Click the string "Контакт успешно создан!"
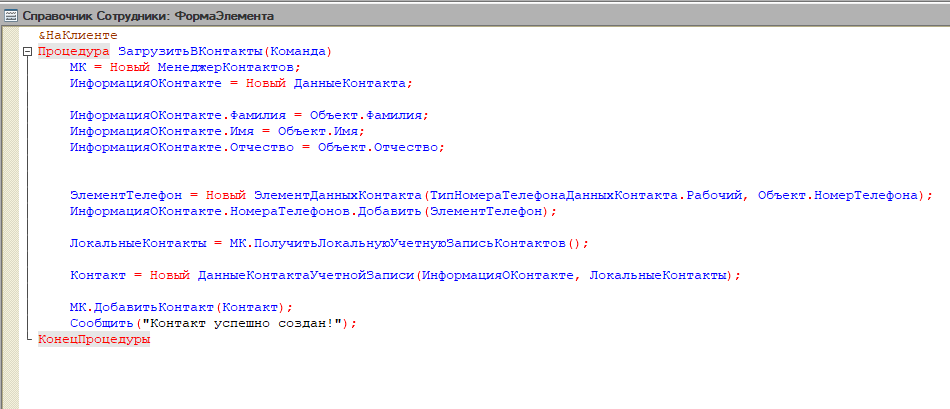 (x=242, y=324)
